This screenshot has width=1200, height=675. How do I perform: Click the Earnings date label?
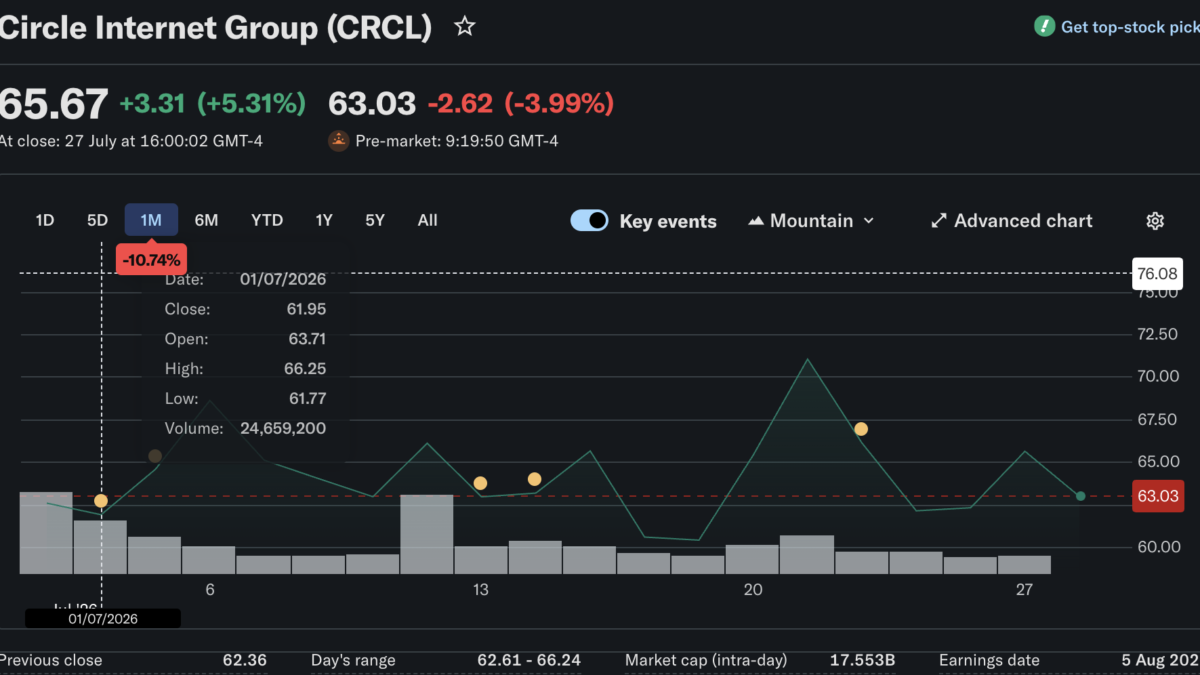coord(989,660)
